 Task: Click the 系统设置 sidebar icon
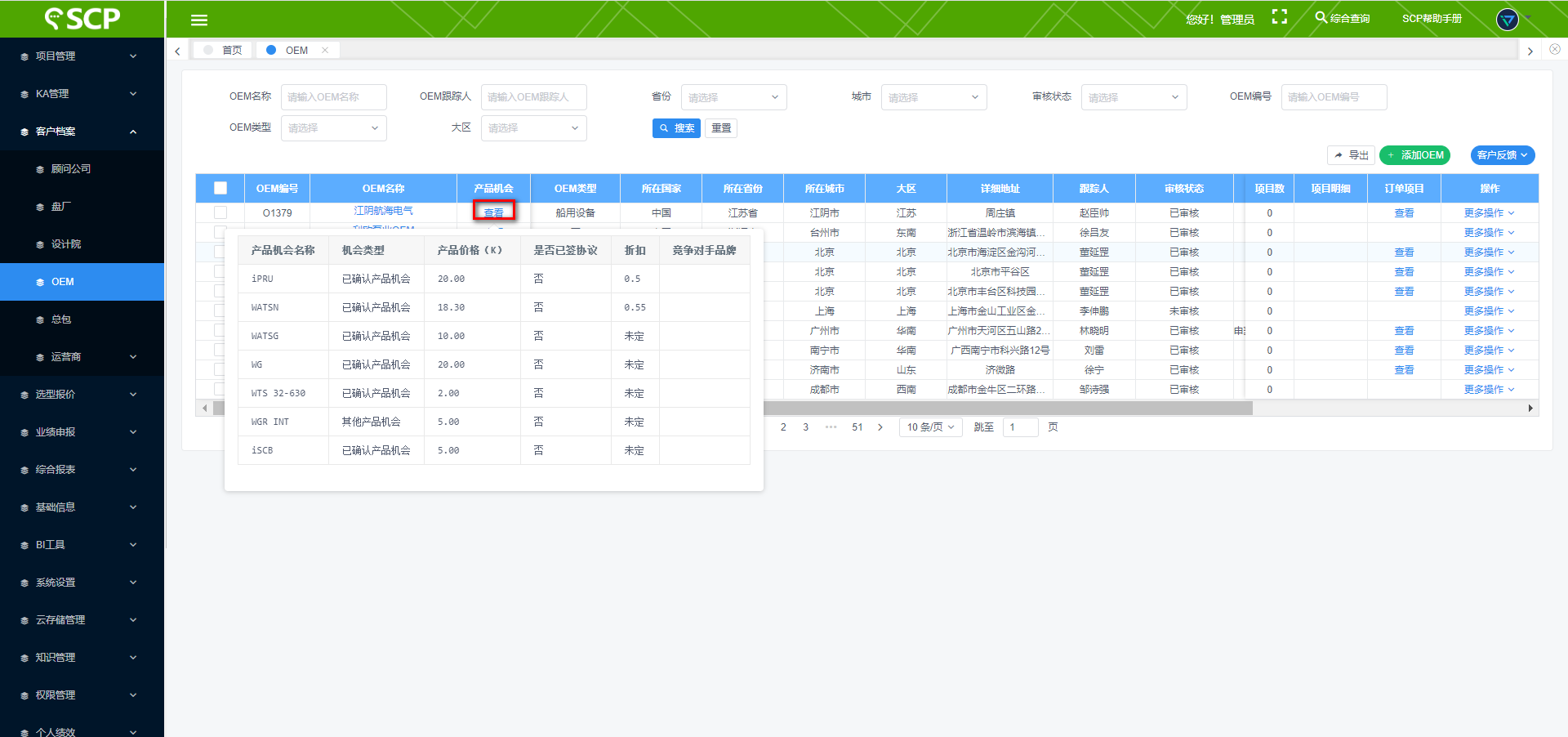click(24, 583)
